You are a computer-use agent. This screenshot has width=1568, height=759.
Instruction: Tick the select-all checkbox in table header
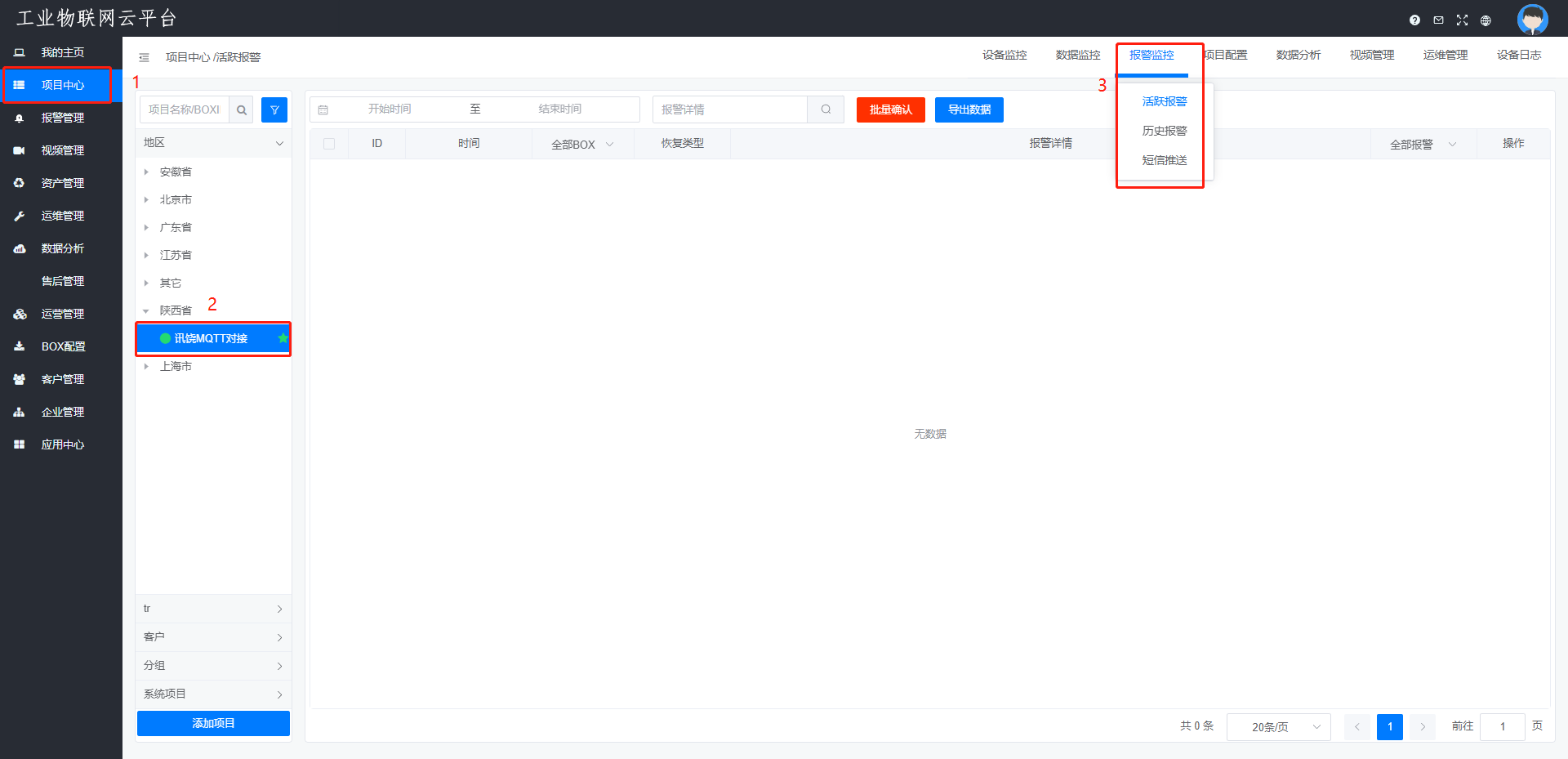(x=329, y=144)
